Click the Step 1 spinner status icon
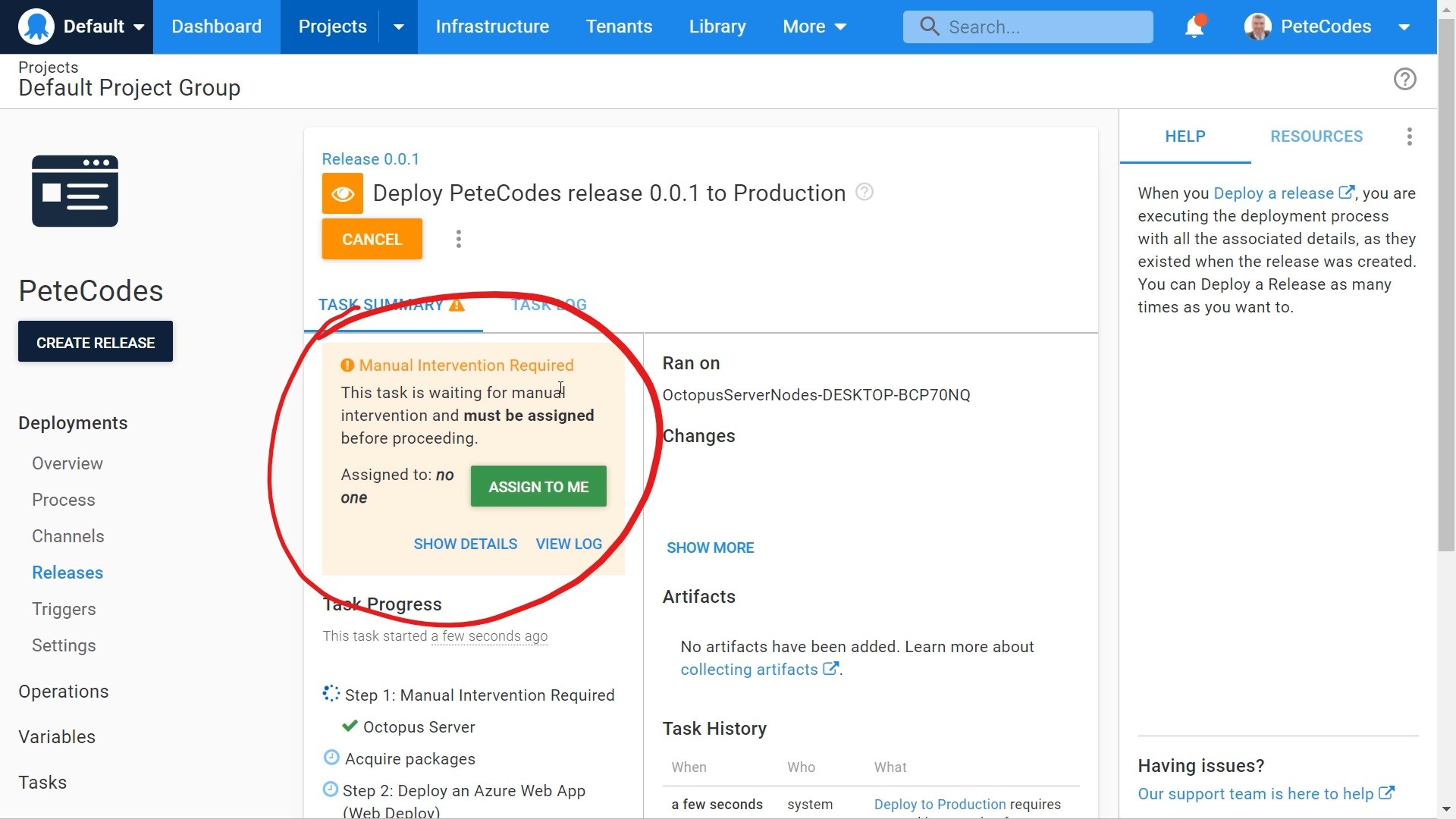Screen dimensions: 1456x819 pyautogui.click(x=331, y=693)
